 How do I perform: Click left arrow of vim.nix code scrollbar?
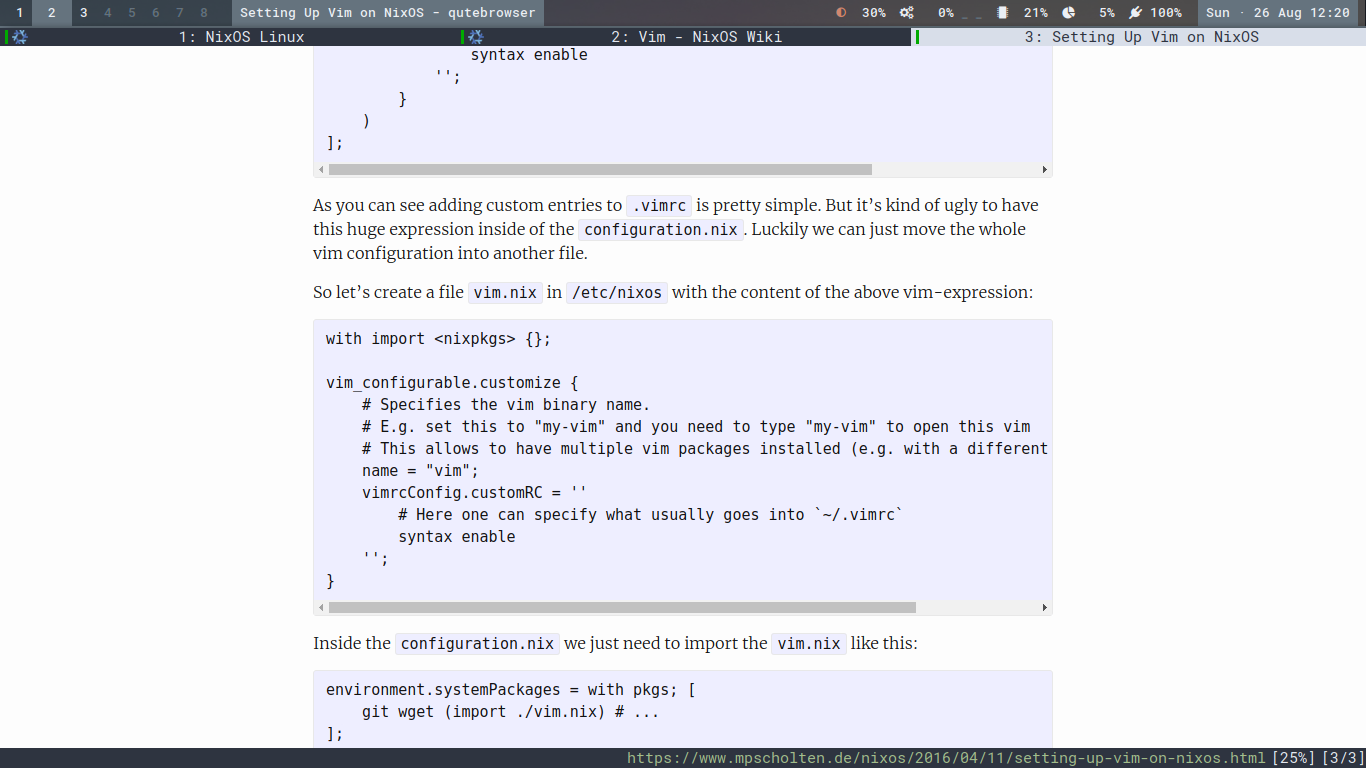click(321, 607)
